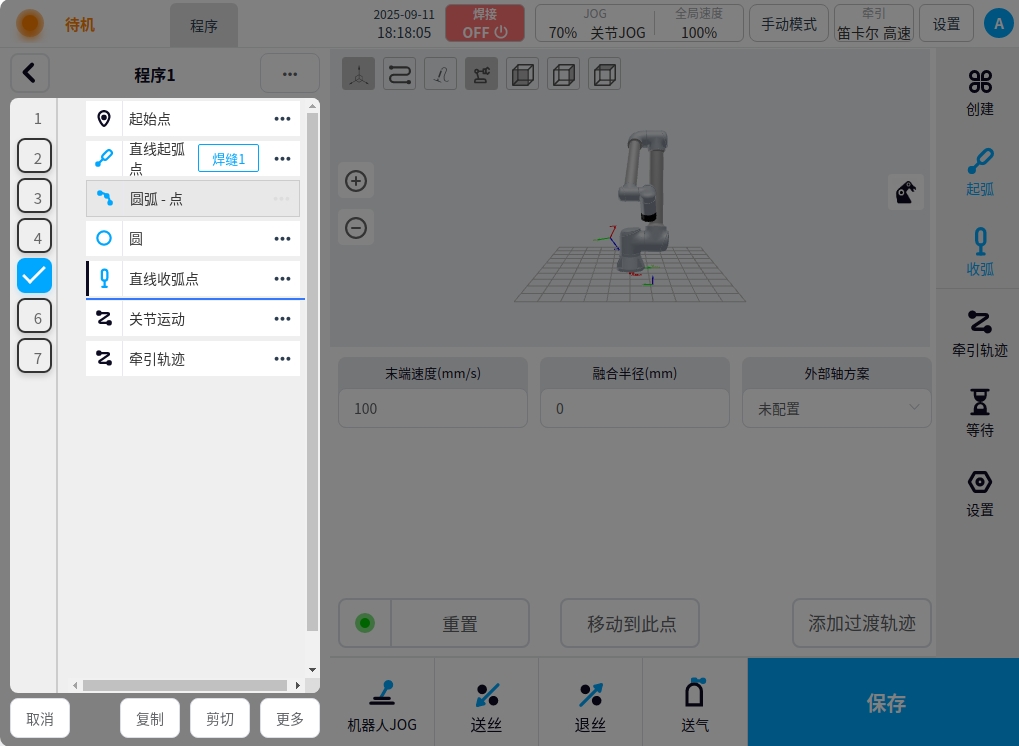This screenshot has height=746, width=1019.
Task: Uncheck the checked row 5 checkbox
Action: tap(35, 276)
